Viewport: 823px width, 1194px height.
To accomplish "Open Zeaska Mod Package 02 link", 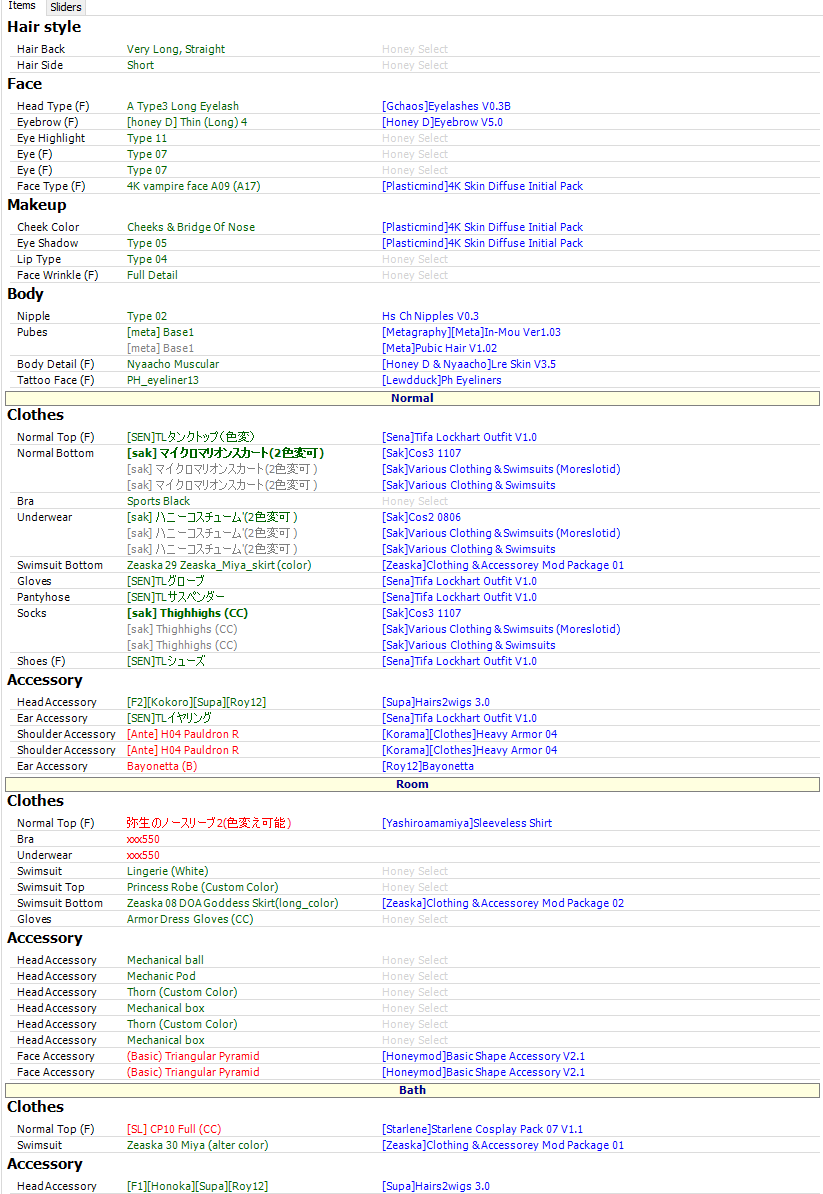I will tap(502, 904).
